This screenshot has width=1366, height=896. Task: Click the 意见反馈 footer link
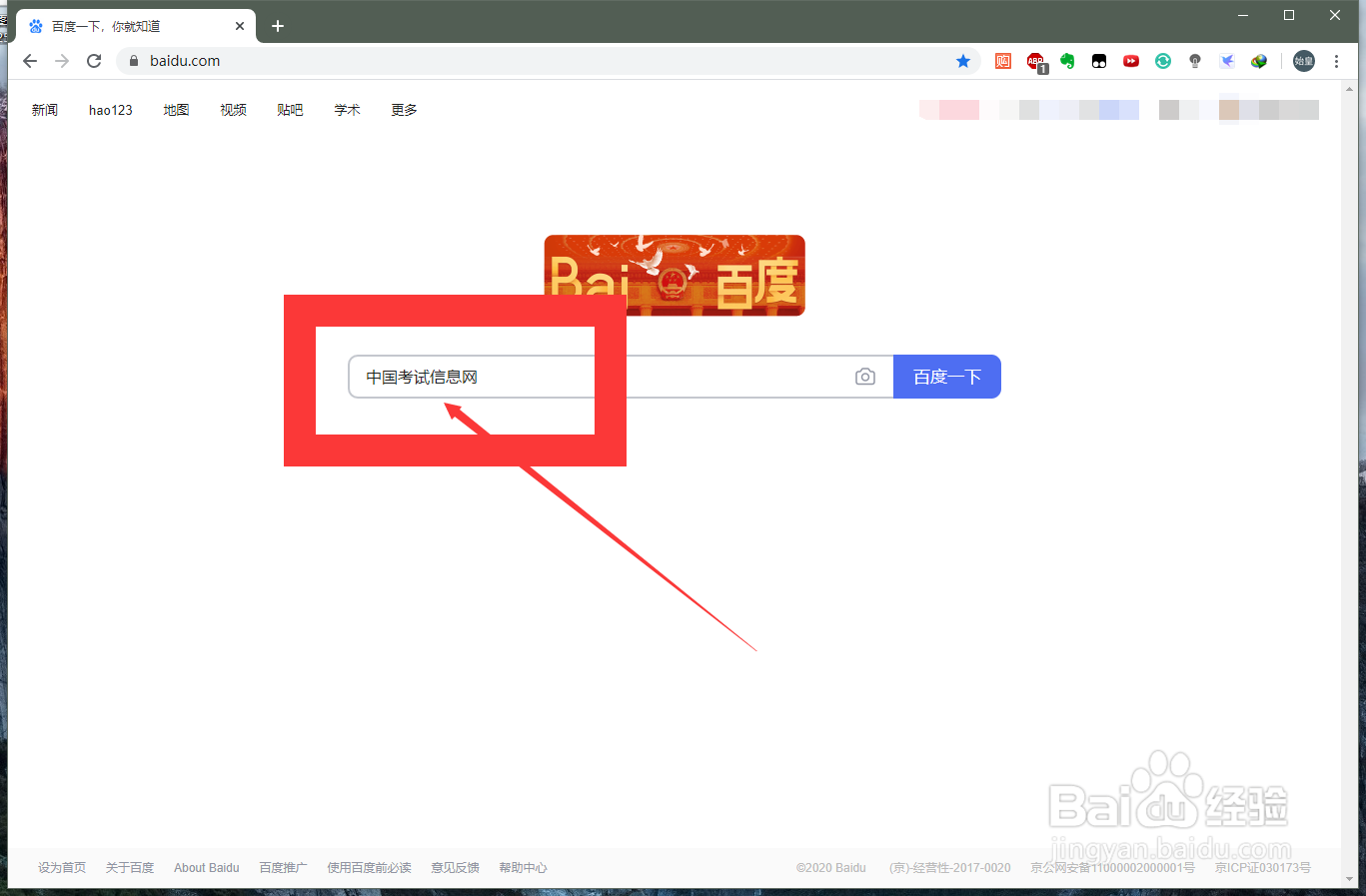pyautogui.click(x=456, y=868)
